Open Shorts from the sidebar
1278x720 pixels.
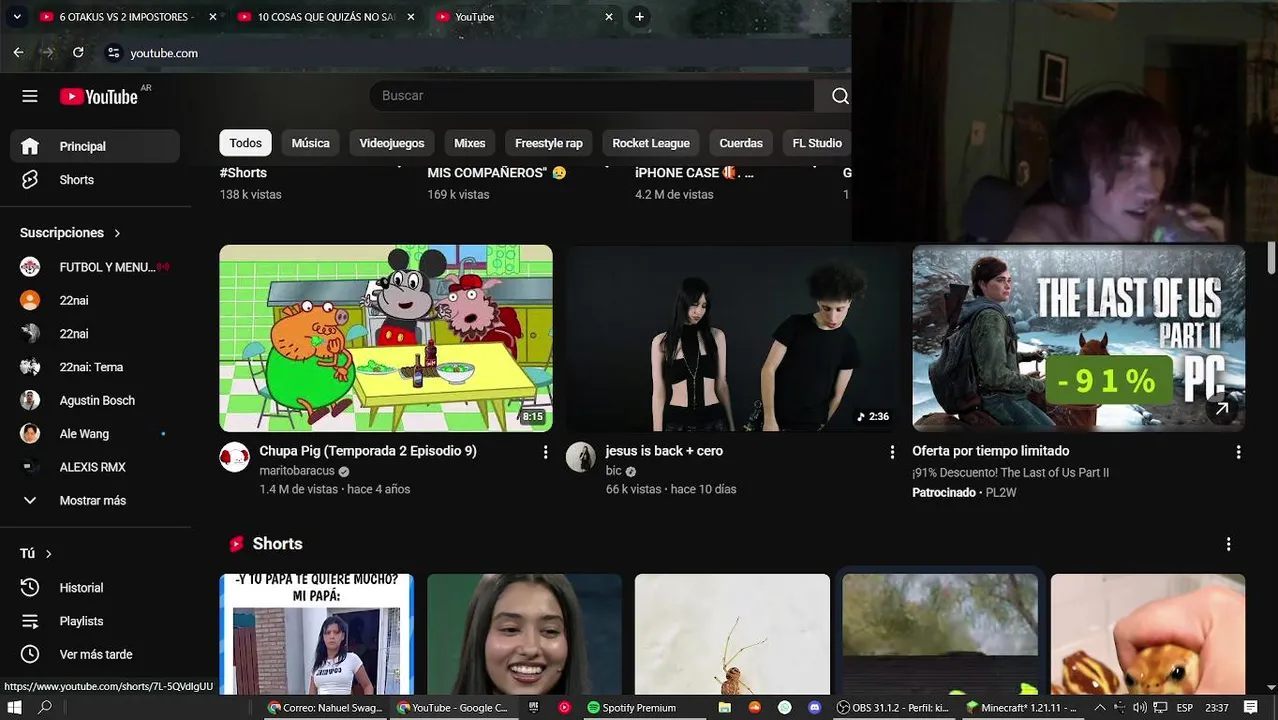(95, 180)
